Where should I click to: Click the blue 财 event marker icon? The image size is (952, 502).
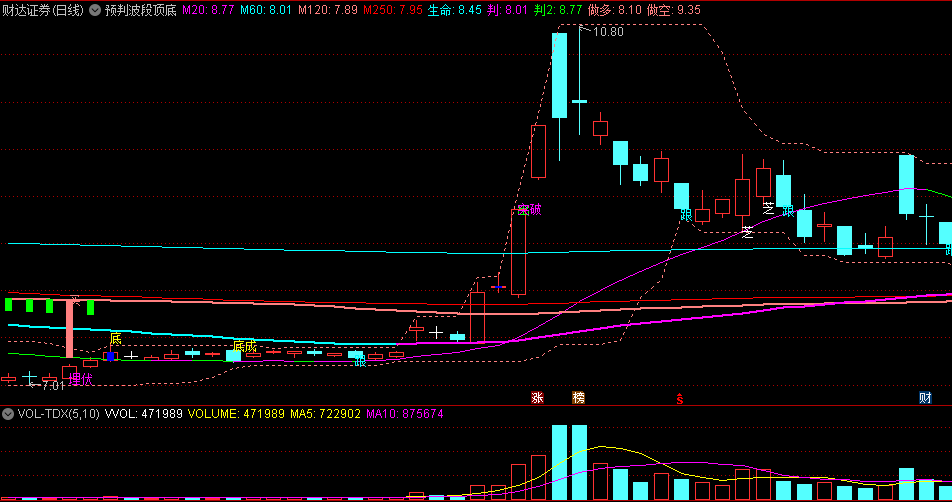pos(925,398)
